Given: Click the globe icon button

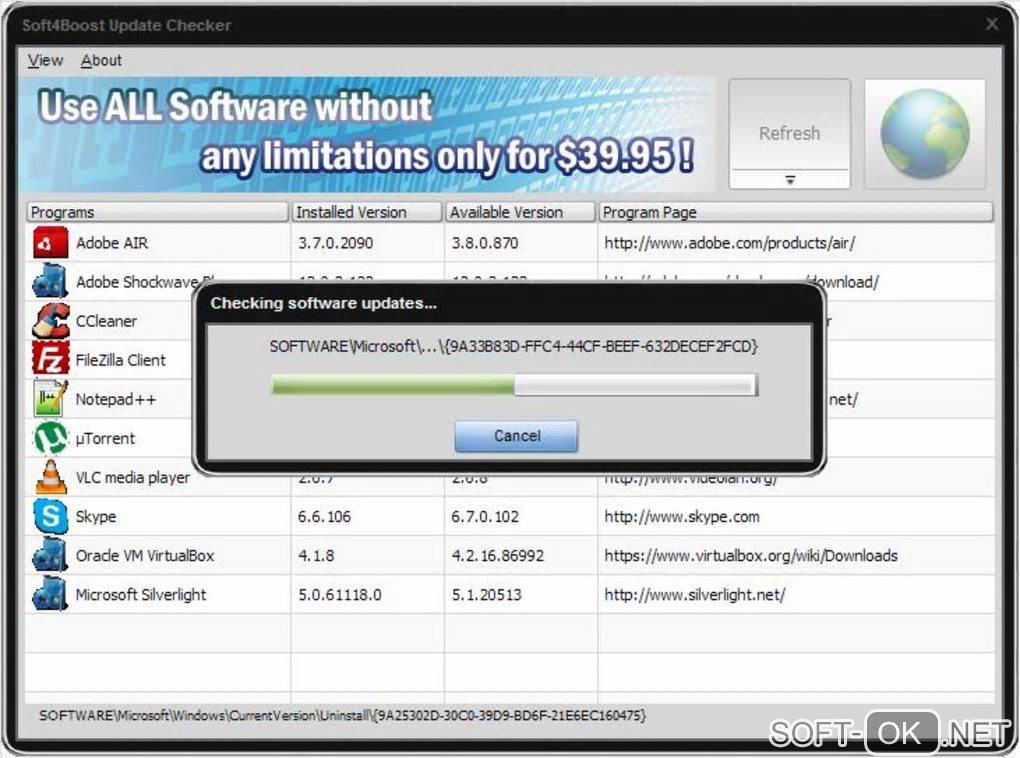Looking at the screenshot, I should tap(924, 134).
